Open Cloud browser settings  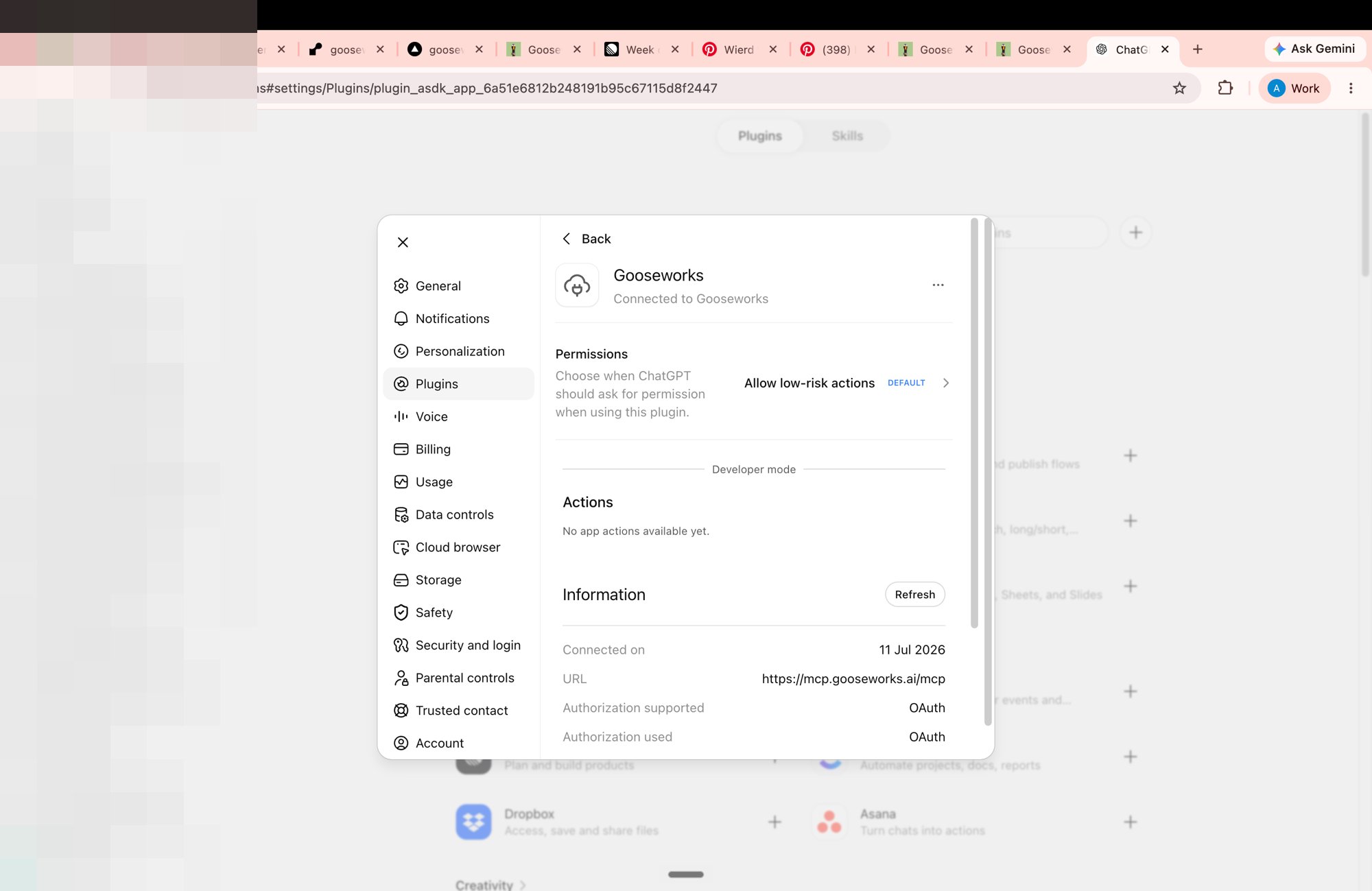click(458, 547)
